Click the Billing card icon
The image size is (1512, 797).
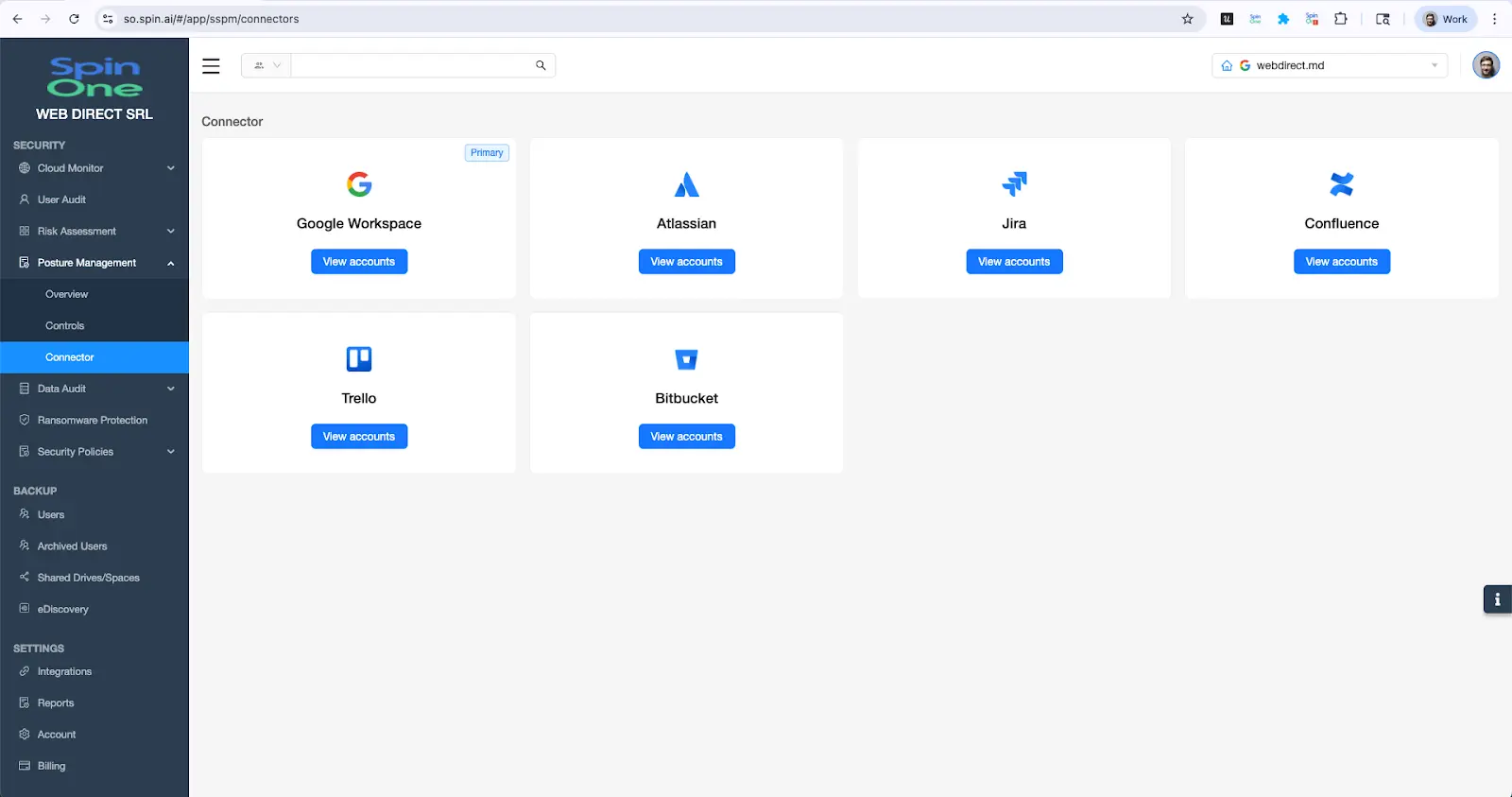coord(25,766)
